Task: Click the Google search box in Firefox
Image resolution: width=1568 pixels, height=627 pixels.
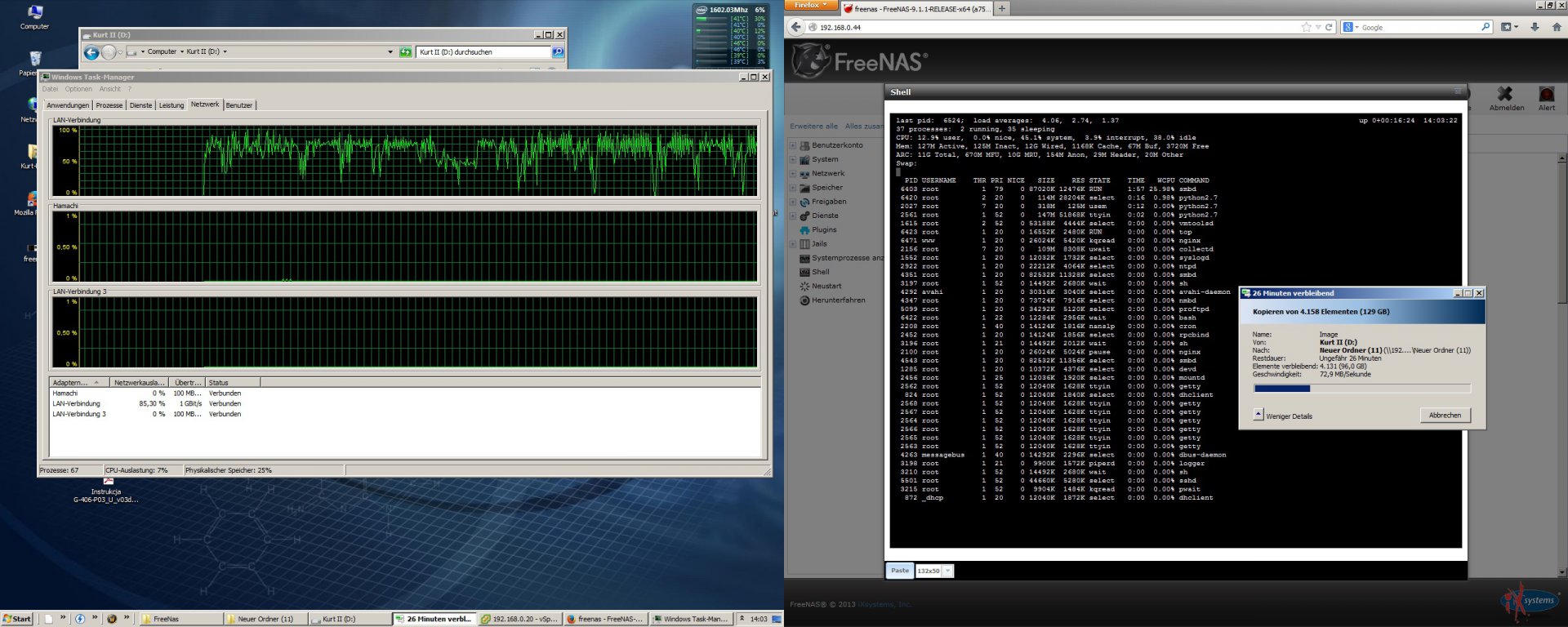Action: pyautogui.click(x=1419, y=27)
